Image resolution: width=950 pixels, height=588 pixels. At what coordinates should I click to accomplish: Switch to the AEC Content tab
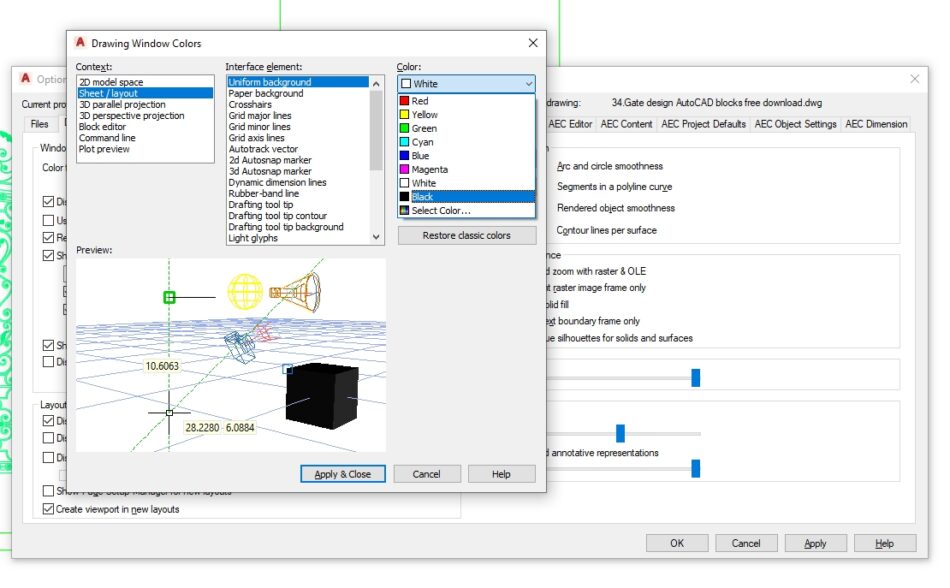tap(627, 124)
